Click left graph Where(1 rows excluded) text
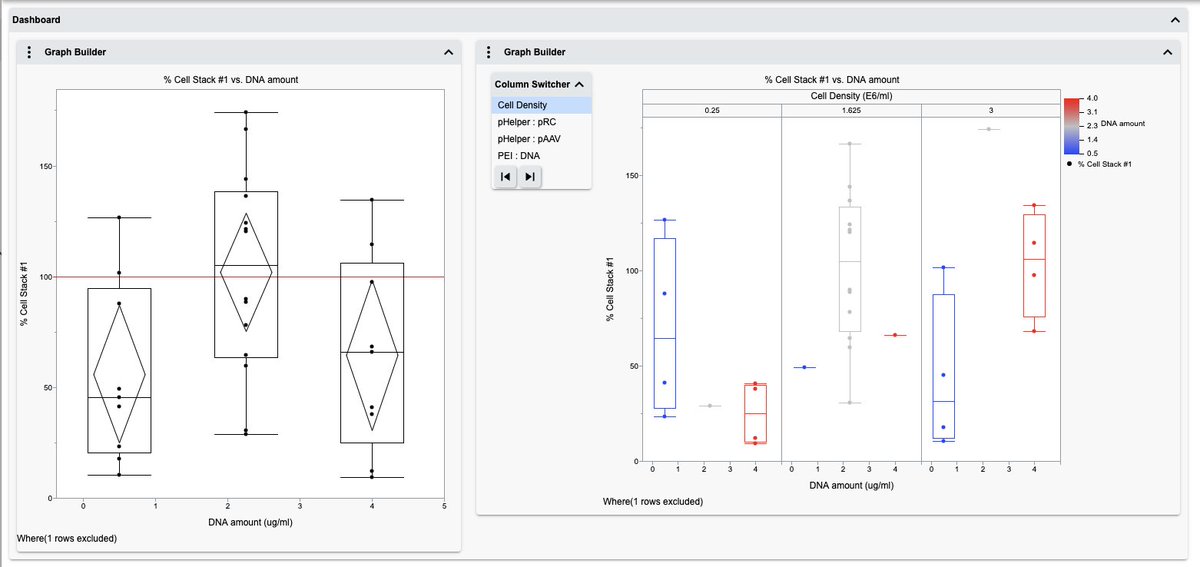This screenshot has height=567, width=1200. (x=67, y=539)
